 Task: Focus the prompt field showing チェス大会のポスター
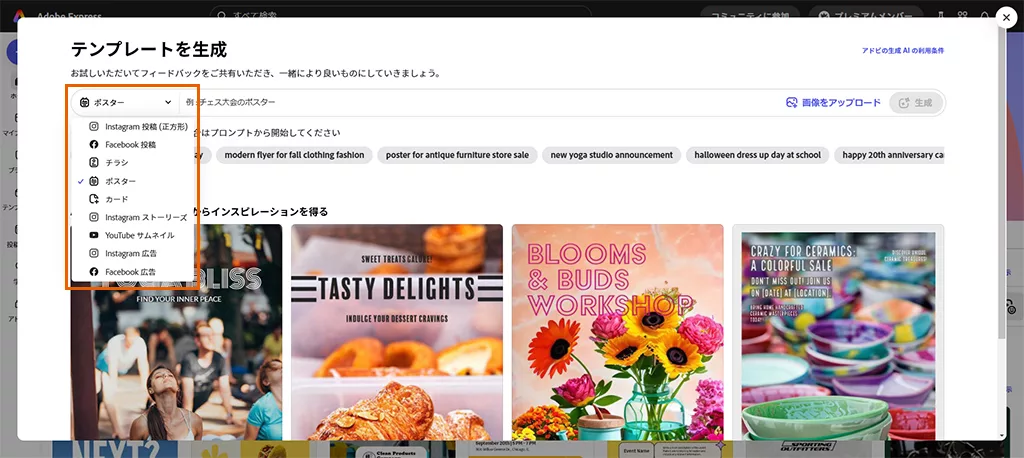tap(480, 103)
